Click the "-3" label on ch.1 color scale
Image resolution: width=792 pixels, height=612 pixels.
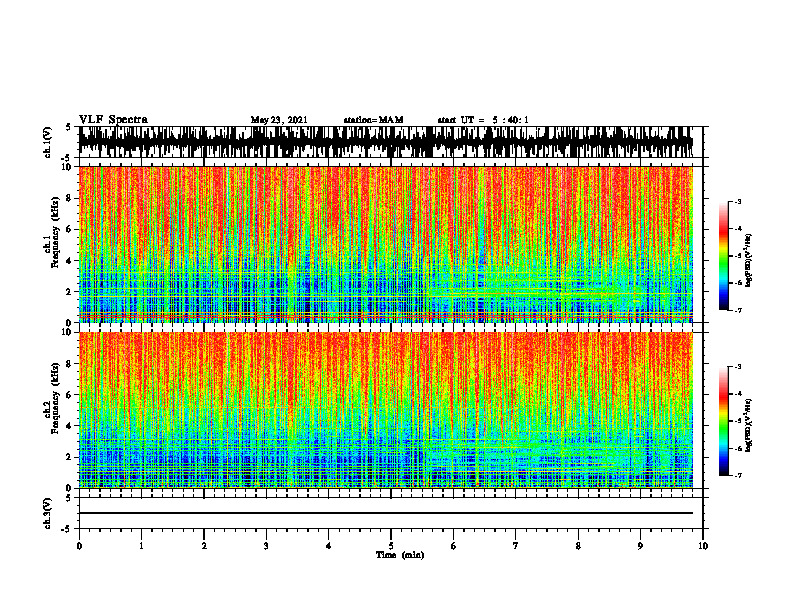[738, 202]
